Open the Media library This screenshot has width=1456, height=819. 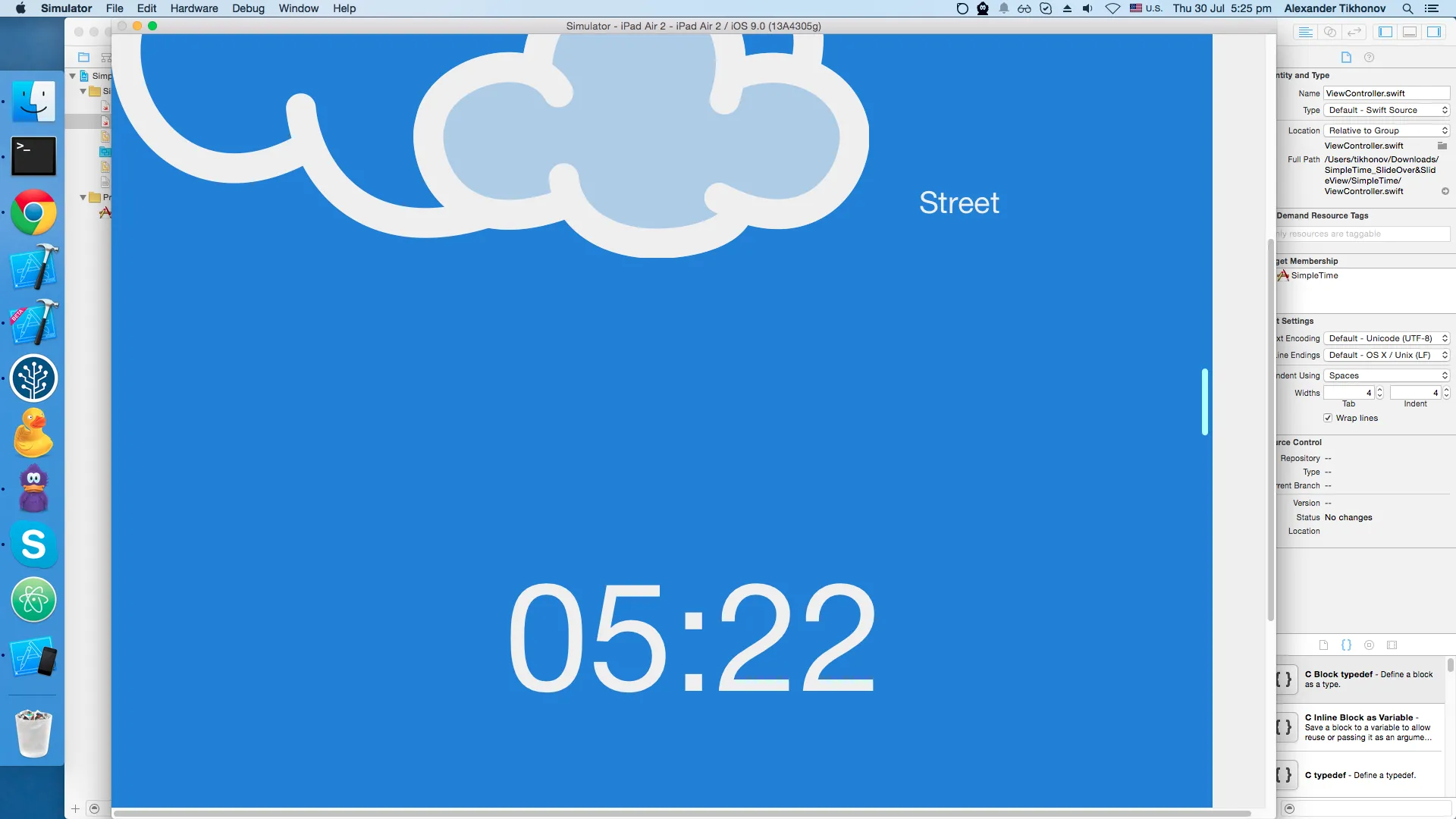(1392, 645)
